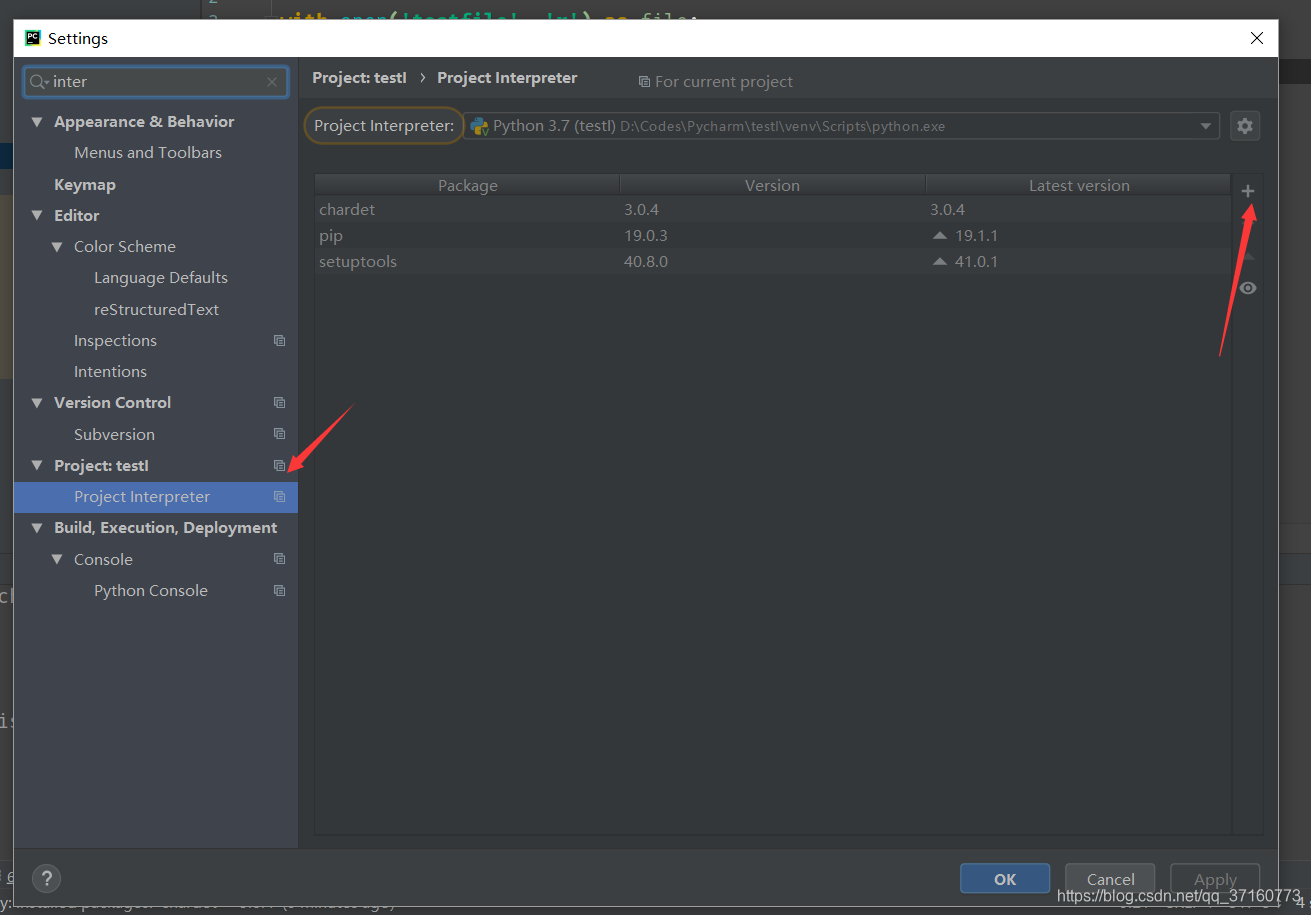Click the PyCharm logo in Settings title bar
Screen dimensions: 1311x915
pos(33,38)
